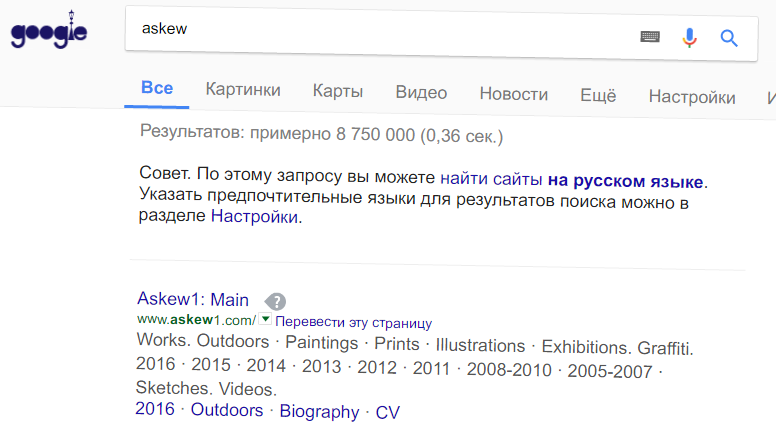This screenshot has height=433, width=776.
Task: Follow the найти сайты на русском языке link
Action: point(572,180)
